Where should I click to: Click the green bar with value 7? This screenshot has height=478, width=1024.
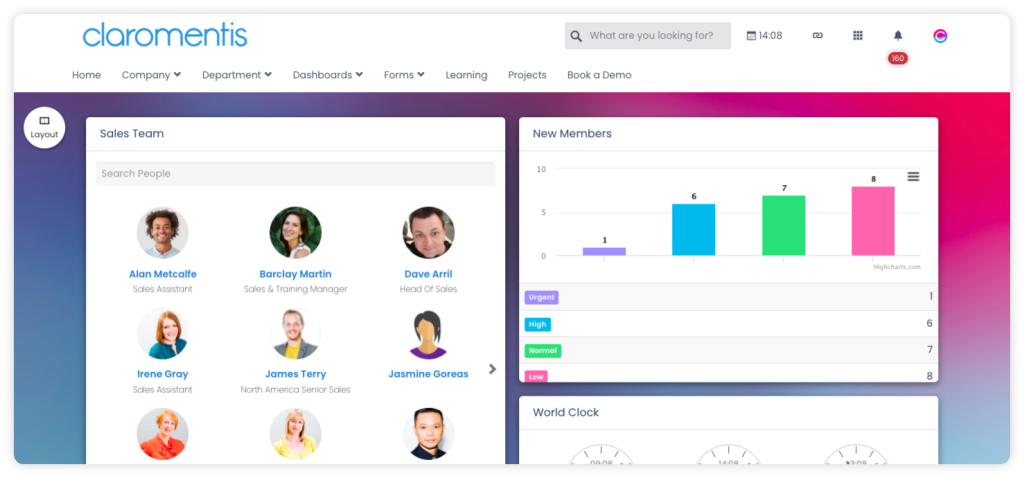click(784, 226)
